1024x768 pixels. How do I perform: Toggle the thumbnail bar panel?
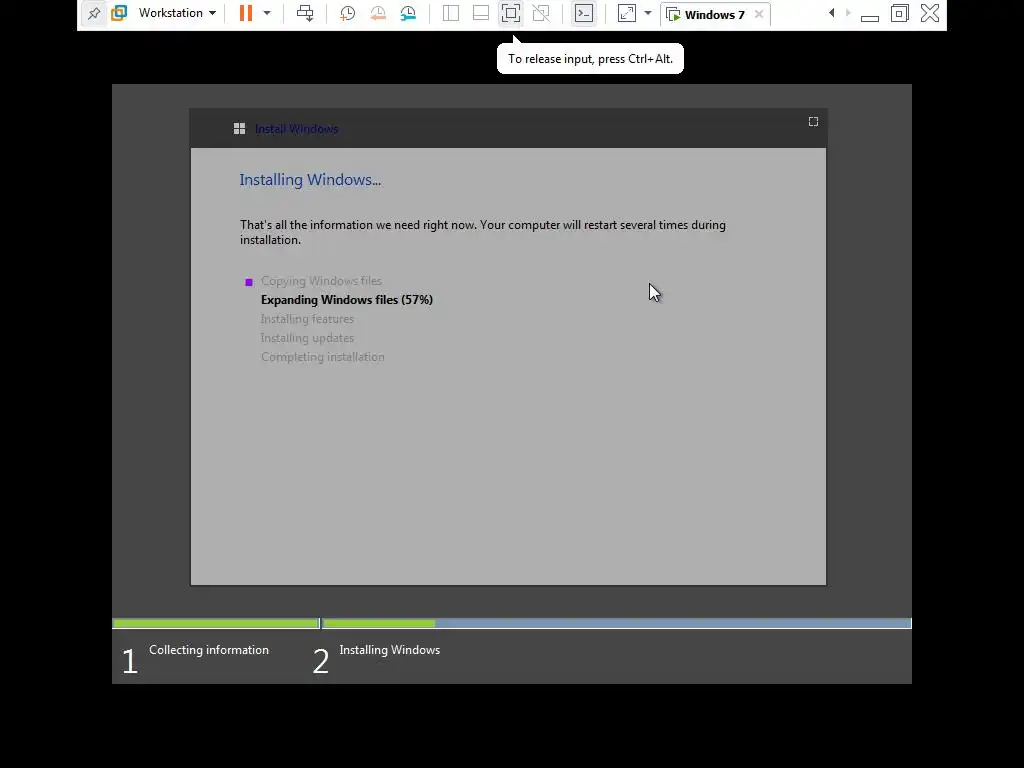pyautogui.click(x=481, y=13)
